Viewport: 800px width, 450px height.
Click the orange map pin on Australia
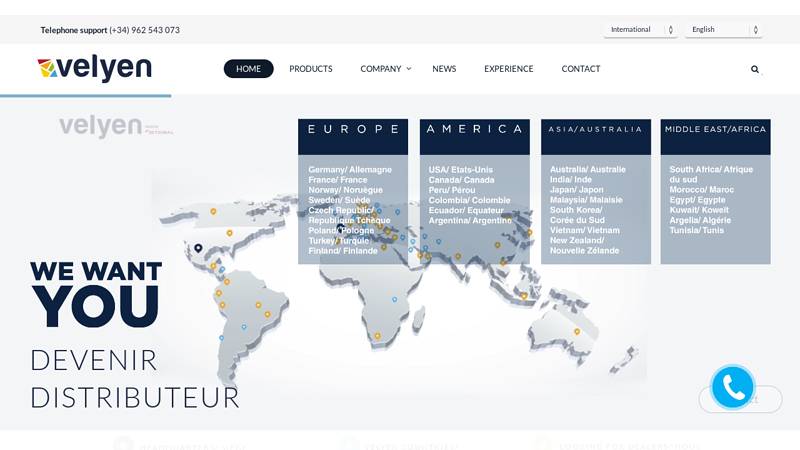click(577, 332)
